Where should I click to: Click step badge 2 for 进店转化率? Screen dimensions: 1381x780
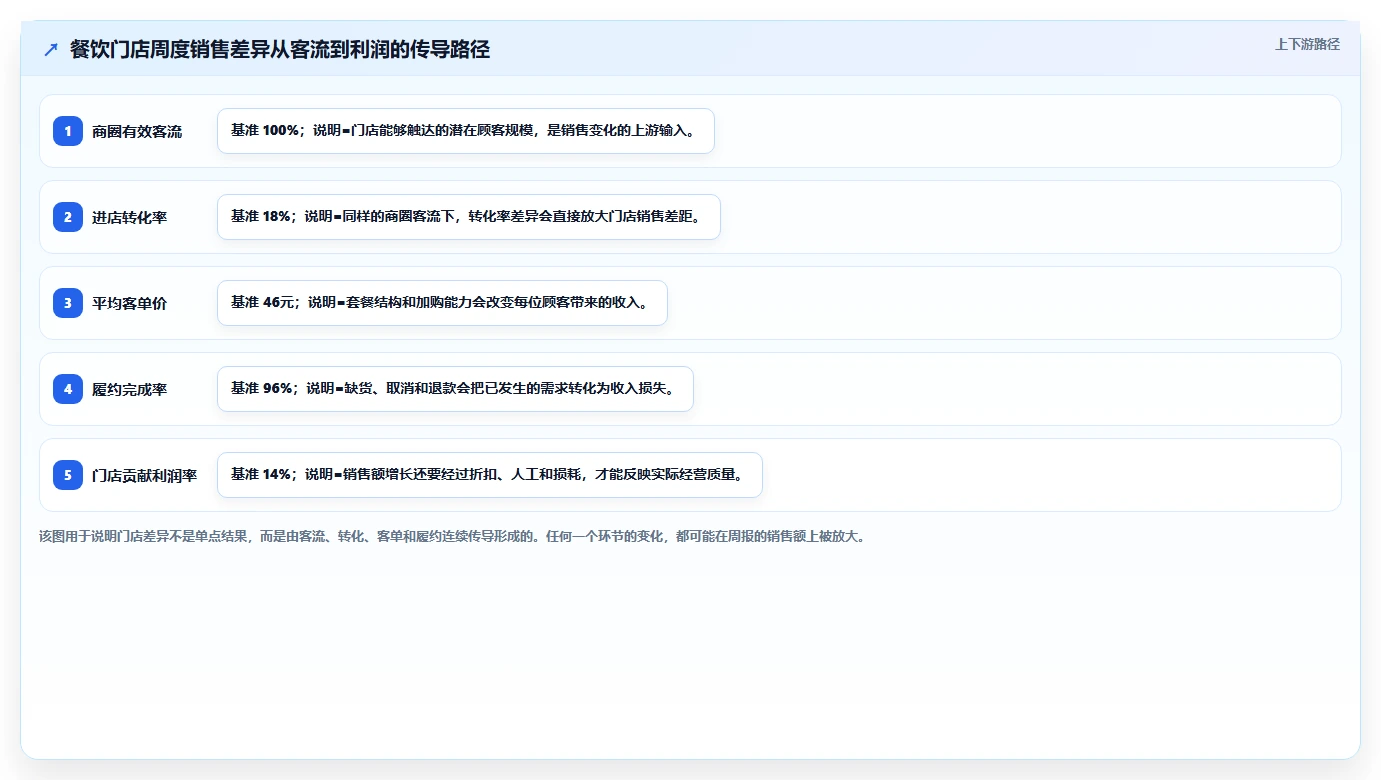(68, 217)
